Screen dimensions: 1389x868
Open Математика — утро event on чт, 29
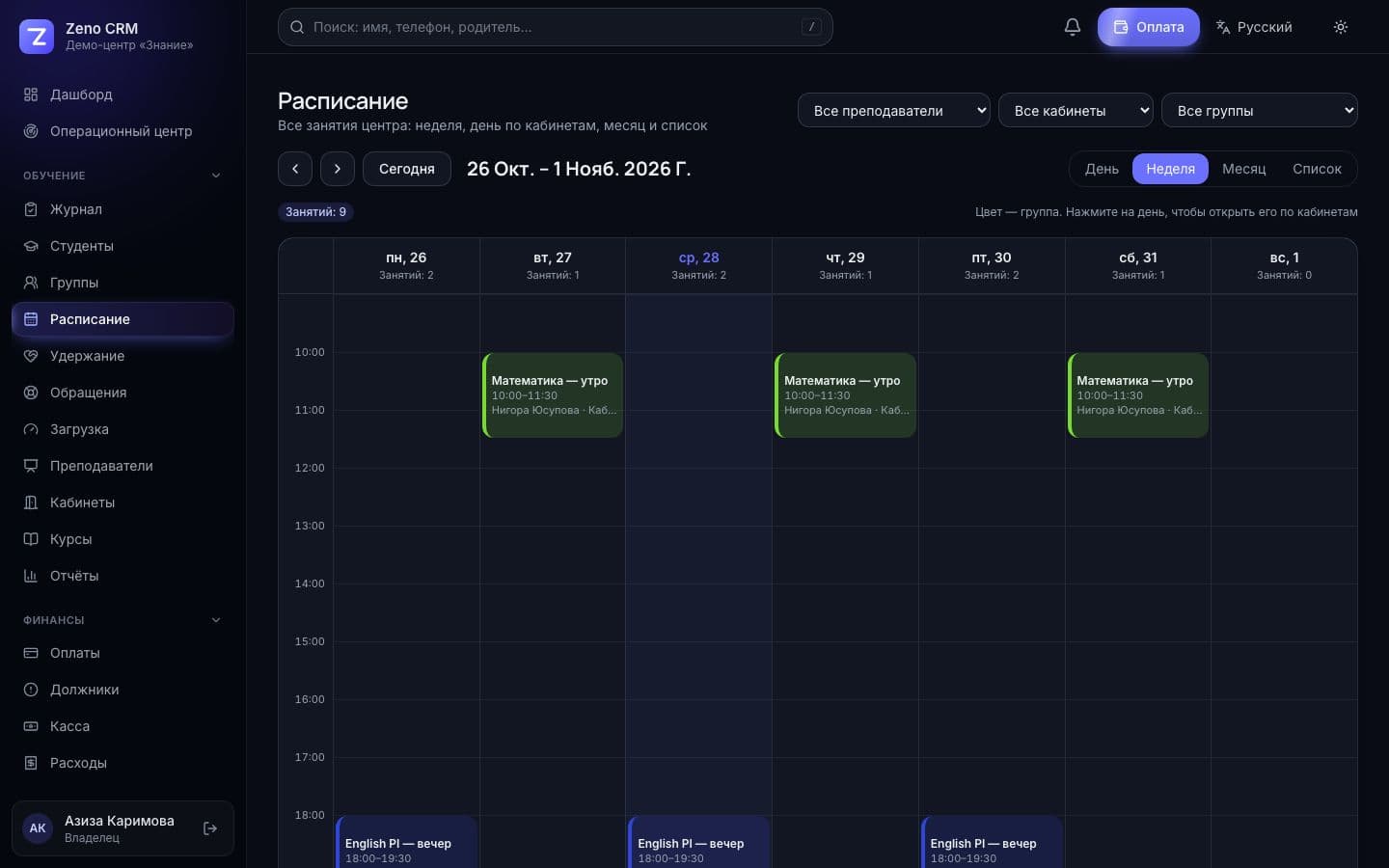[x=845, y=395]
